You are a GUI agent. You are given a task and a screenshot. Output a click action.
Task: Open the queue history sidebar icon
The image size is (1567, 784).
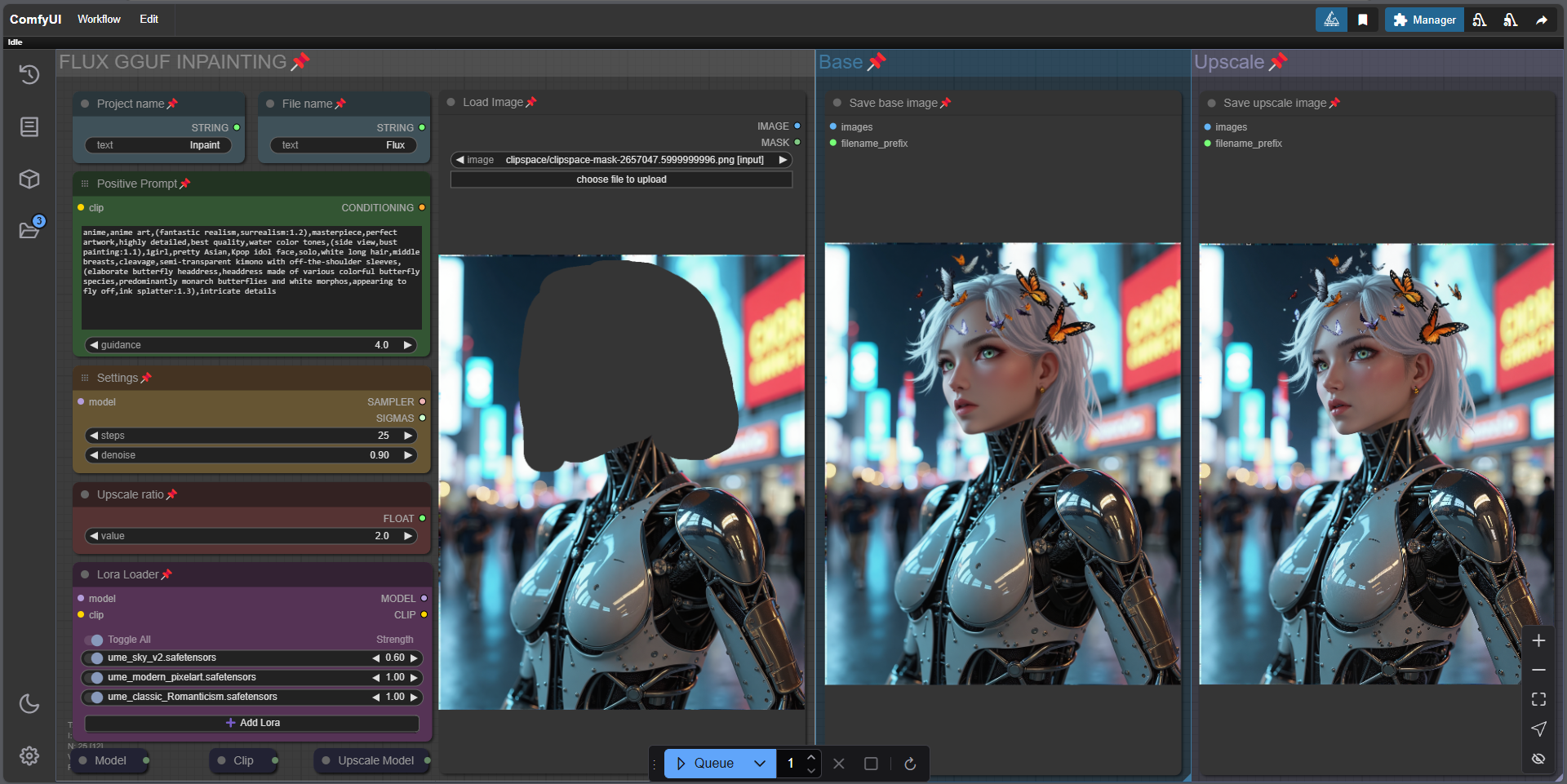29,75
